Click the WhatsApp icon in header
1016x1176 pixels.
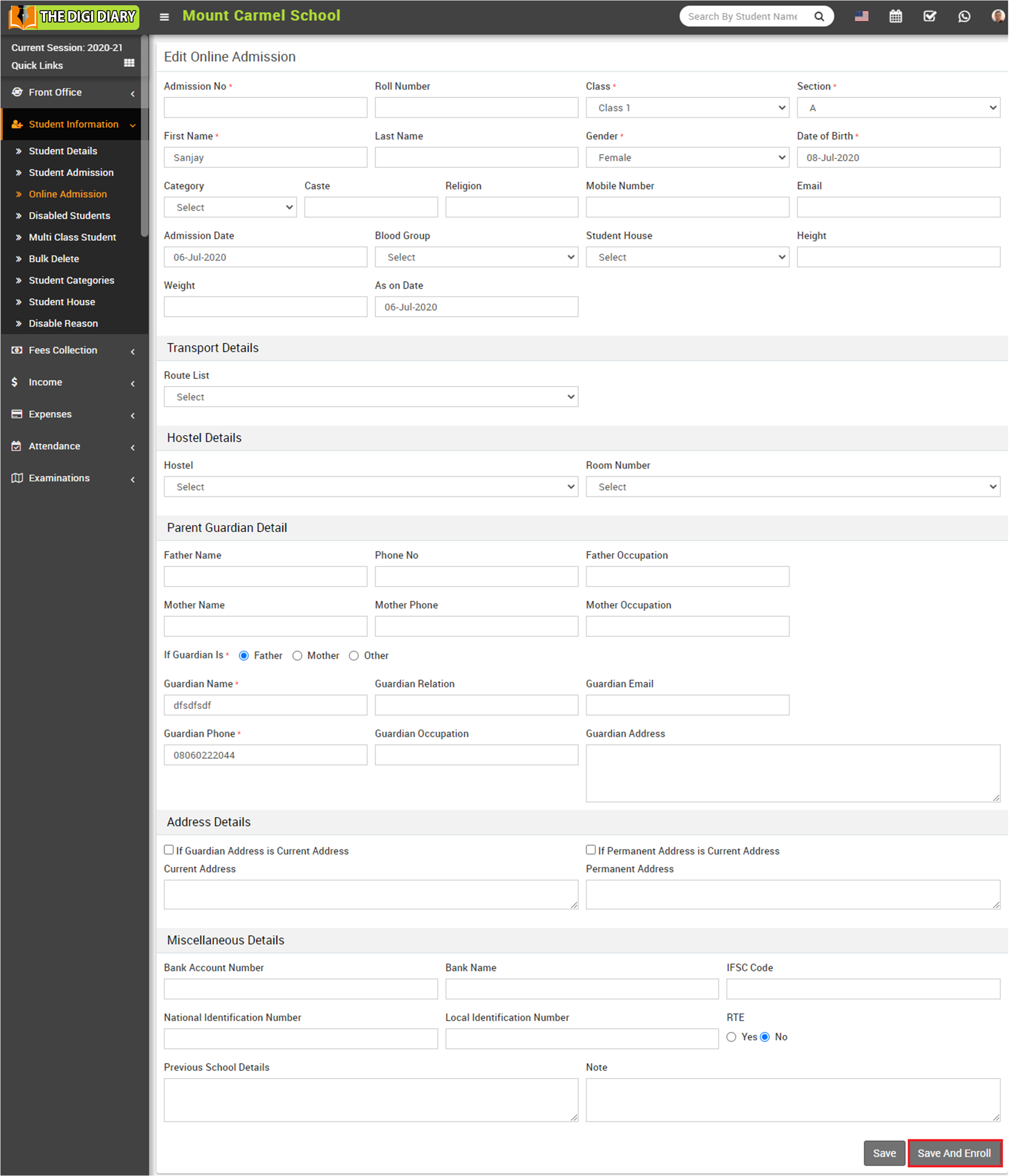[964, 17]
